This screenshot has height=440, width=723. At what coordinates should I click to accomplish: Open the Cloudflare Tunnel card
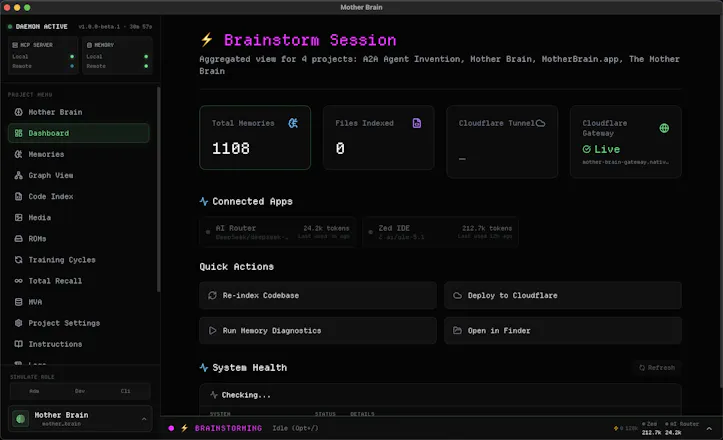[502, 142]
